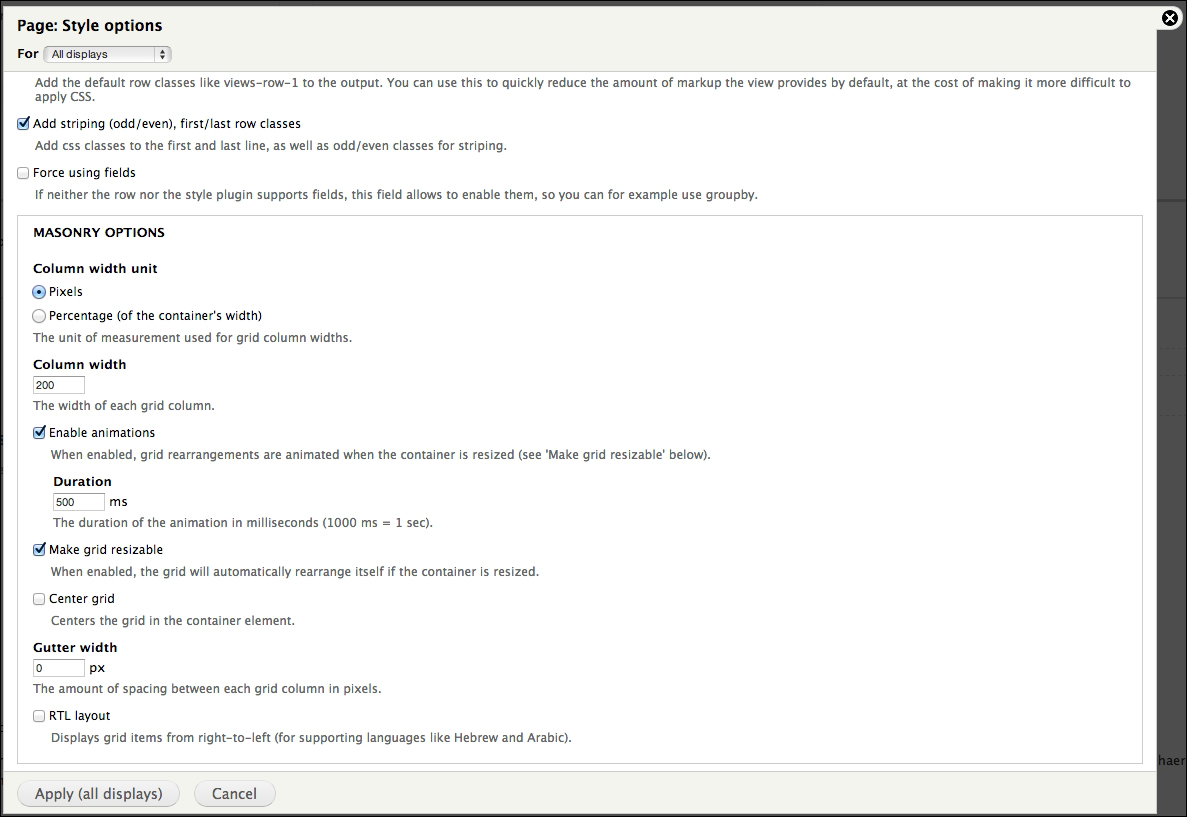Image resolution: width=1187 pixels, height=817 pixels.
Task: Toggle Add striping first/last row classes
Action: pos(24,124)
